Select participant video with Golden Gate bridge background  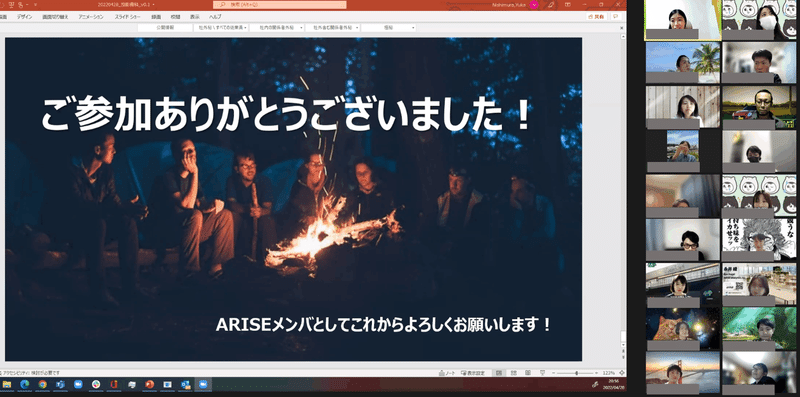[x=683, y=372]
